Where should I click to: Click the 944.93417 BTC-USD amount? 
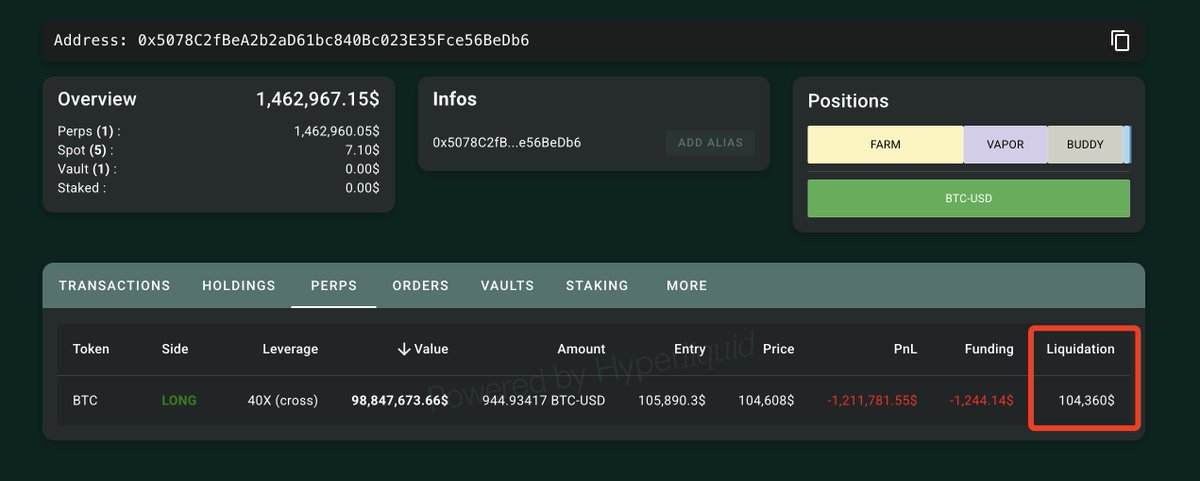[x=544, y=400]
